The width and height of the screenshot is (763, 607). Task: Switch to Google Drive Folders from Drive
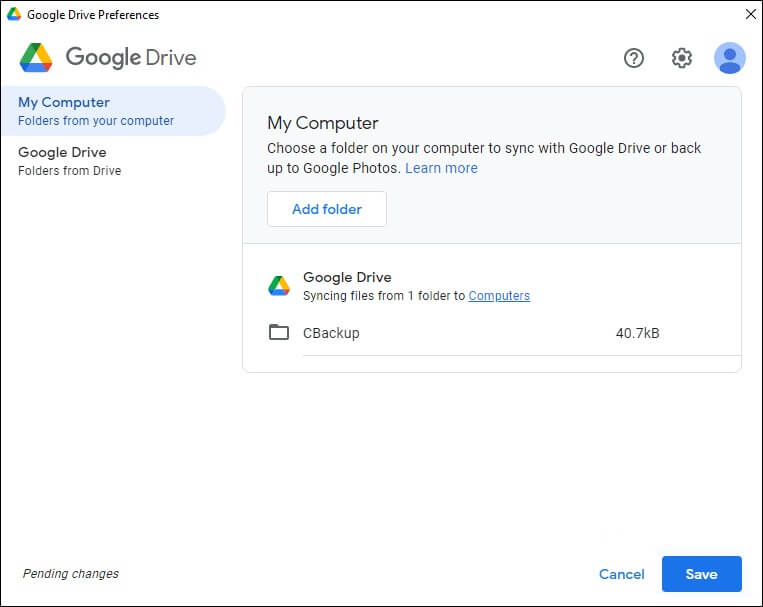click(113, 161)
